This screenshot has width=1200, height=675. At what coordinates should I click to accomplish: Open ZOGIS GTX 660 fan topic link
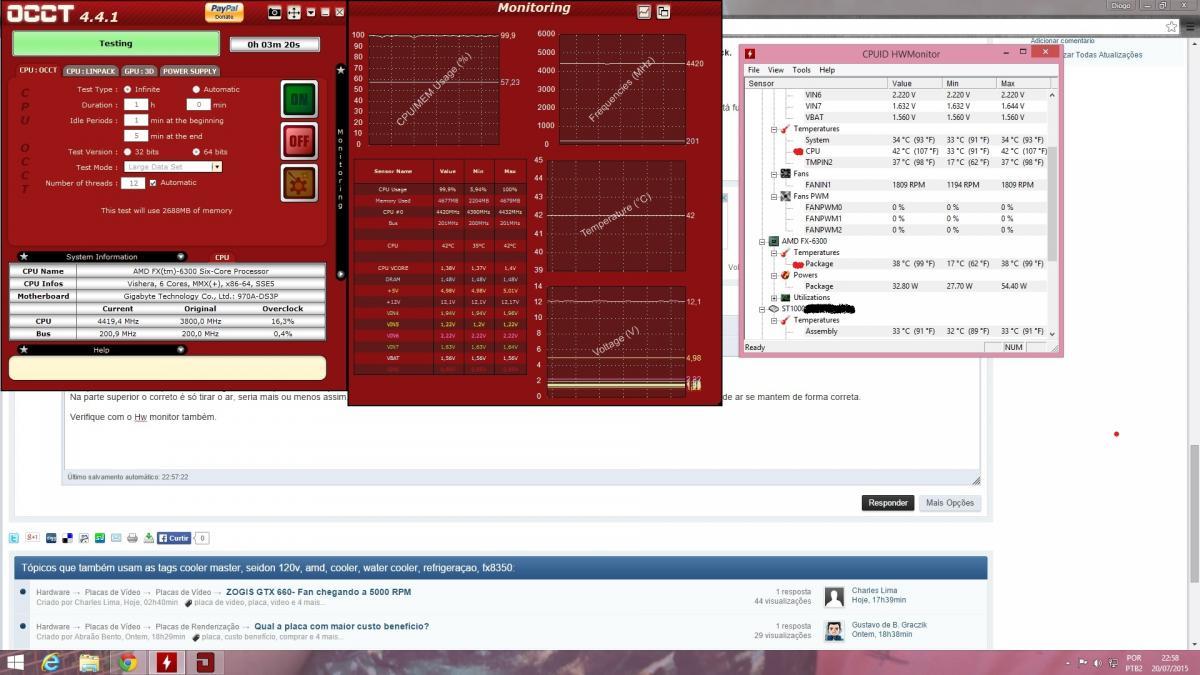pos(318,592)
